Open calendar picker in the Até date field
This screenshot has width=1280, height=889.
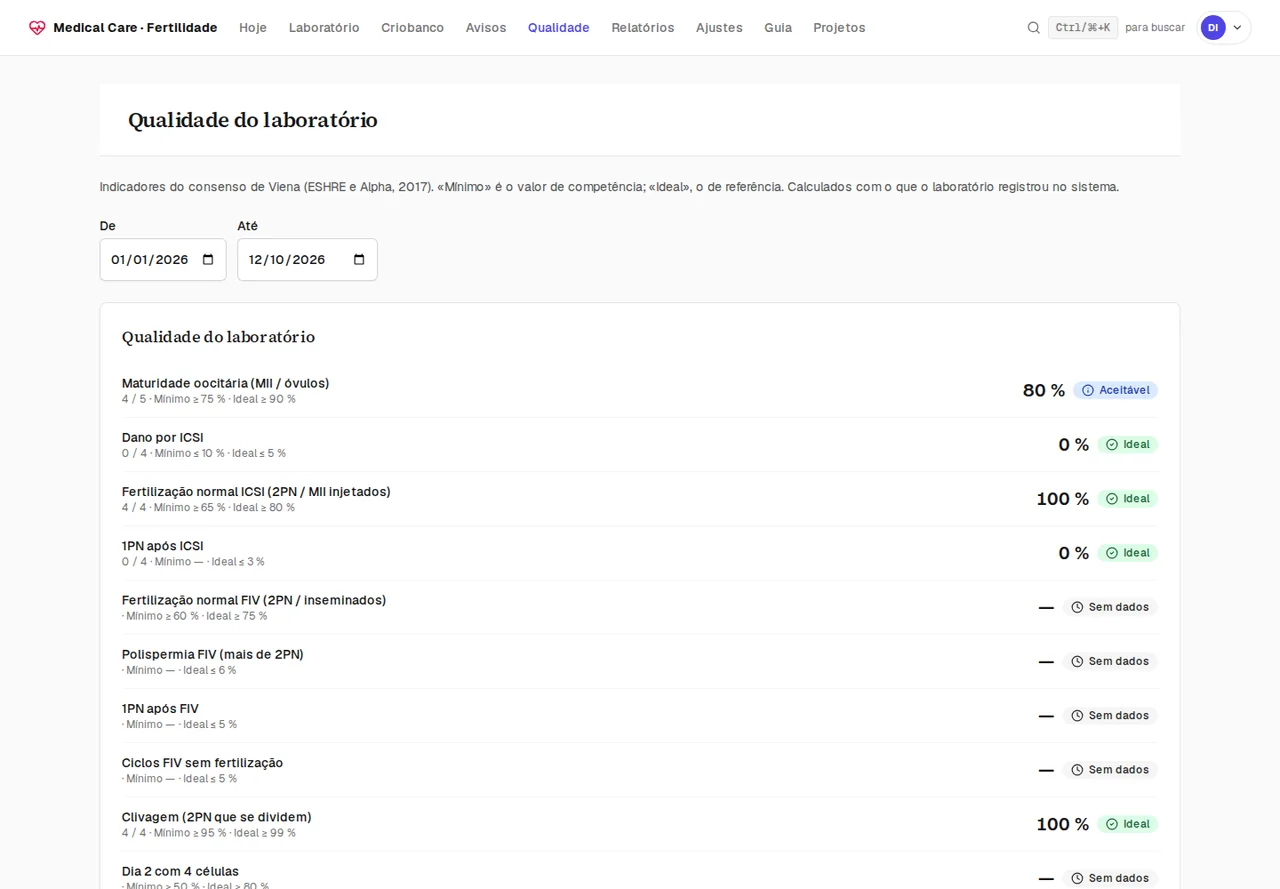359,260
